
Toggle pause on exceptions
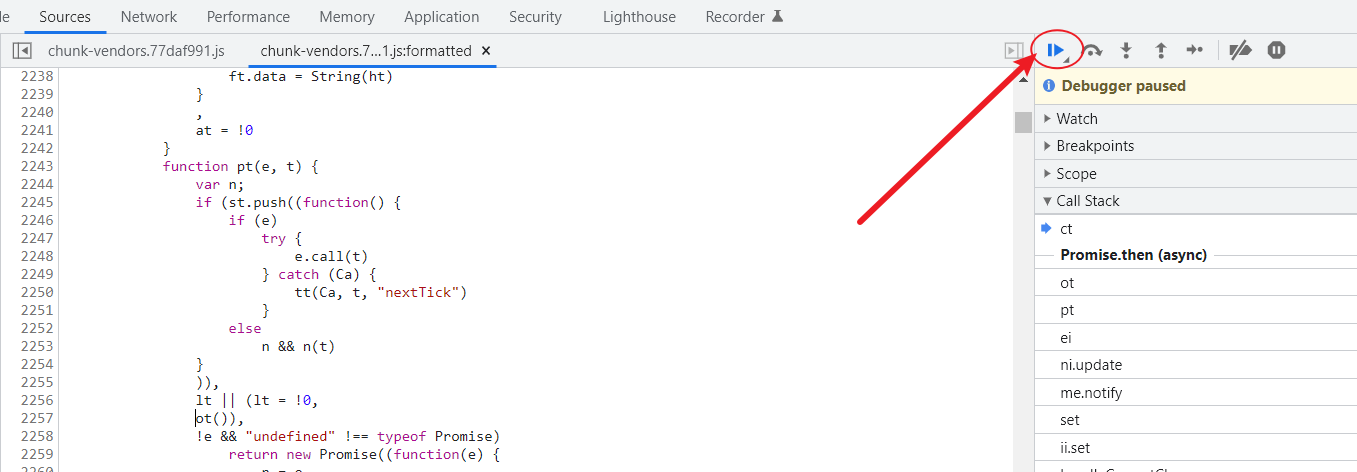click(x=1276, y=50)
